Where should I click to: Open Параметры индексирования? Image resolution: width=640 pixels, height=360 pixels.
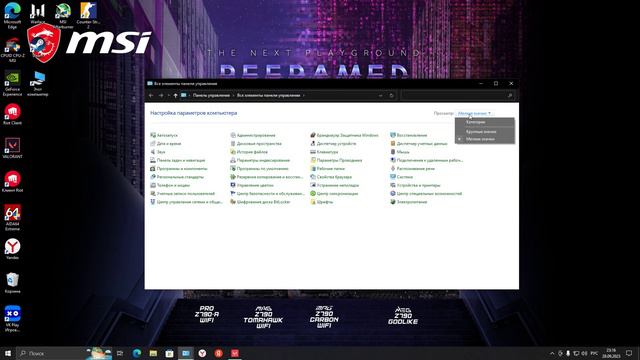click(260, 160)
